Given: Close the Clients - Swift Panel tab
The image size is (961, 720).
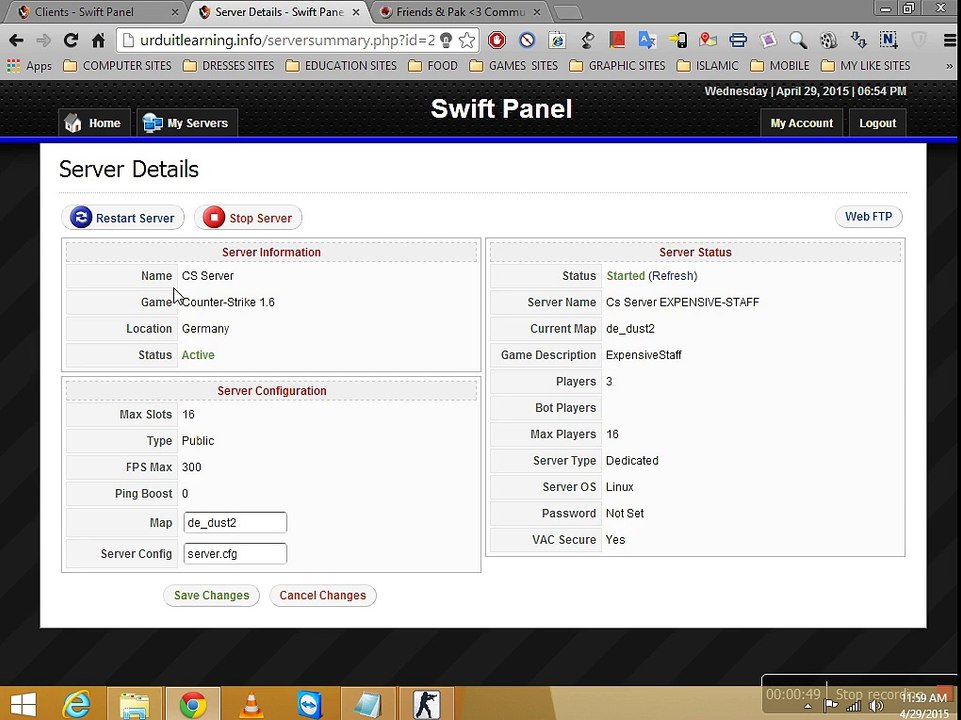Looking at the screenshot, I should pos(175,12).
